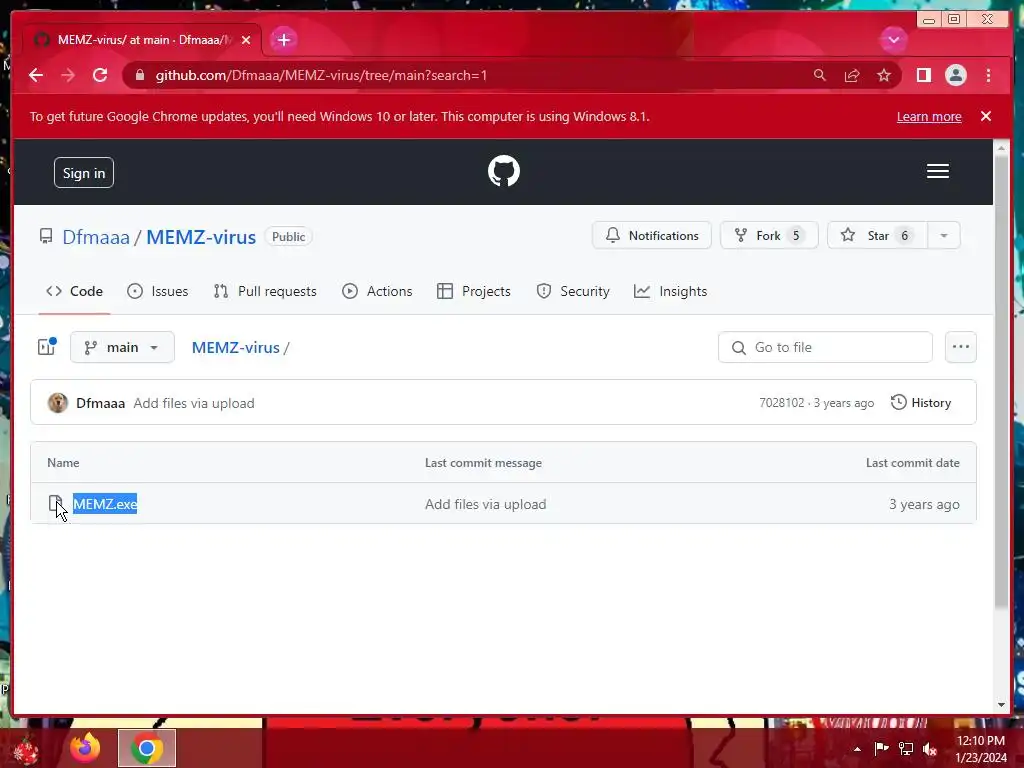The image size is (1024, 768).
Task: Star the MEMZ-virus repository
Action: [x=877, y=235]
